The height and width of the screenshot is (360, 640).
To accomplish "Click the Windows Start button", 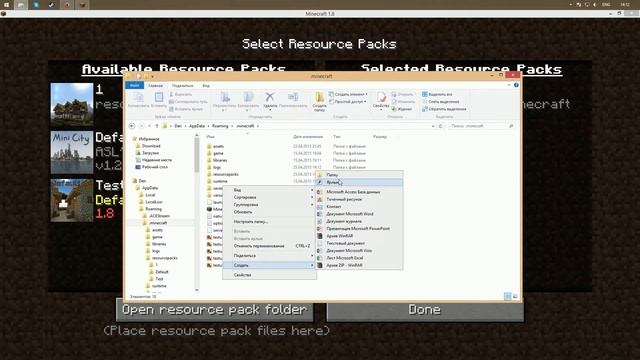I will click(6, 4).
